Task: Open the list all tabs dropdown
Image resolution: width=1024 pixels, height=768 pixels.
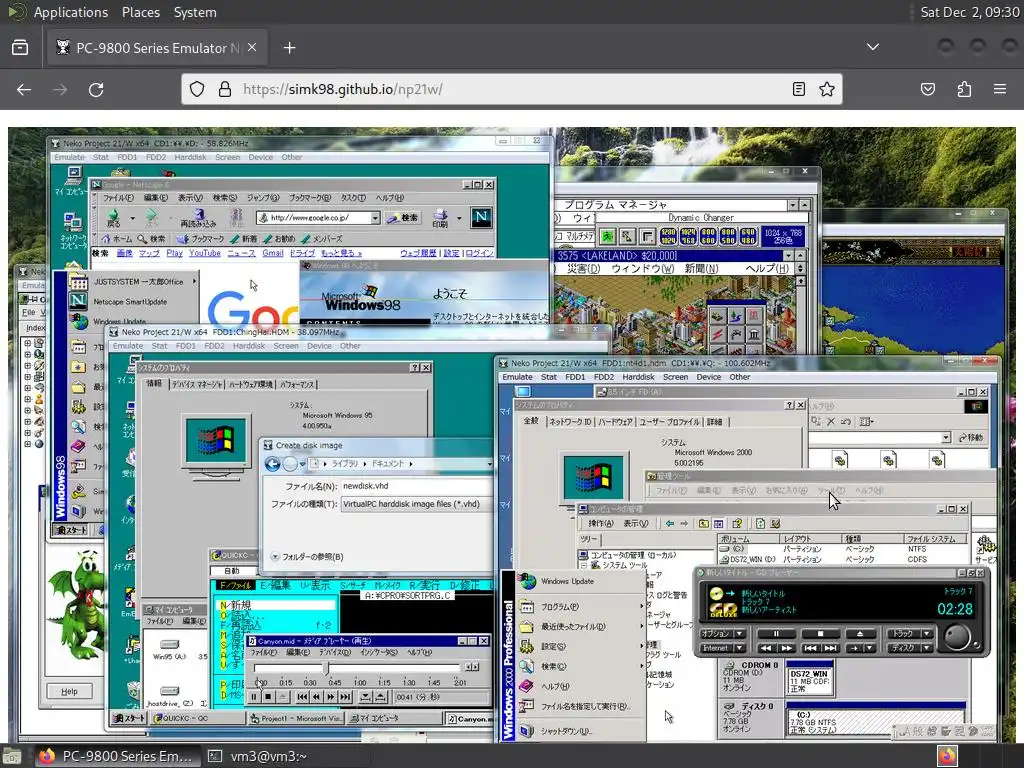Action: point(872,47)
